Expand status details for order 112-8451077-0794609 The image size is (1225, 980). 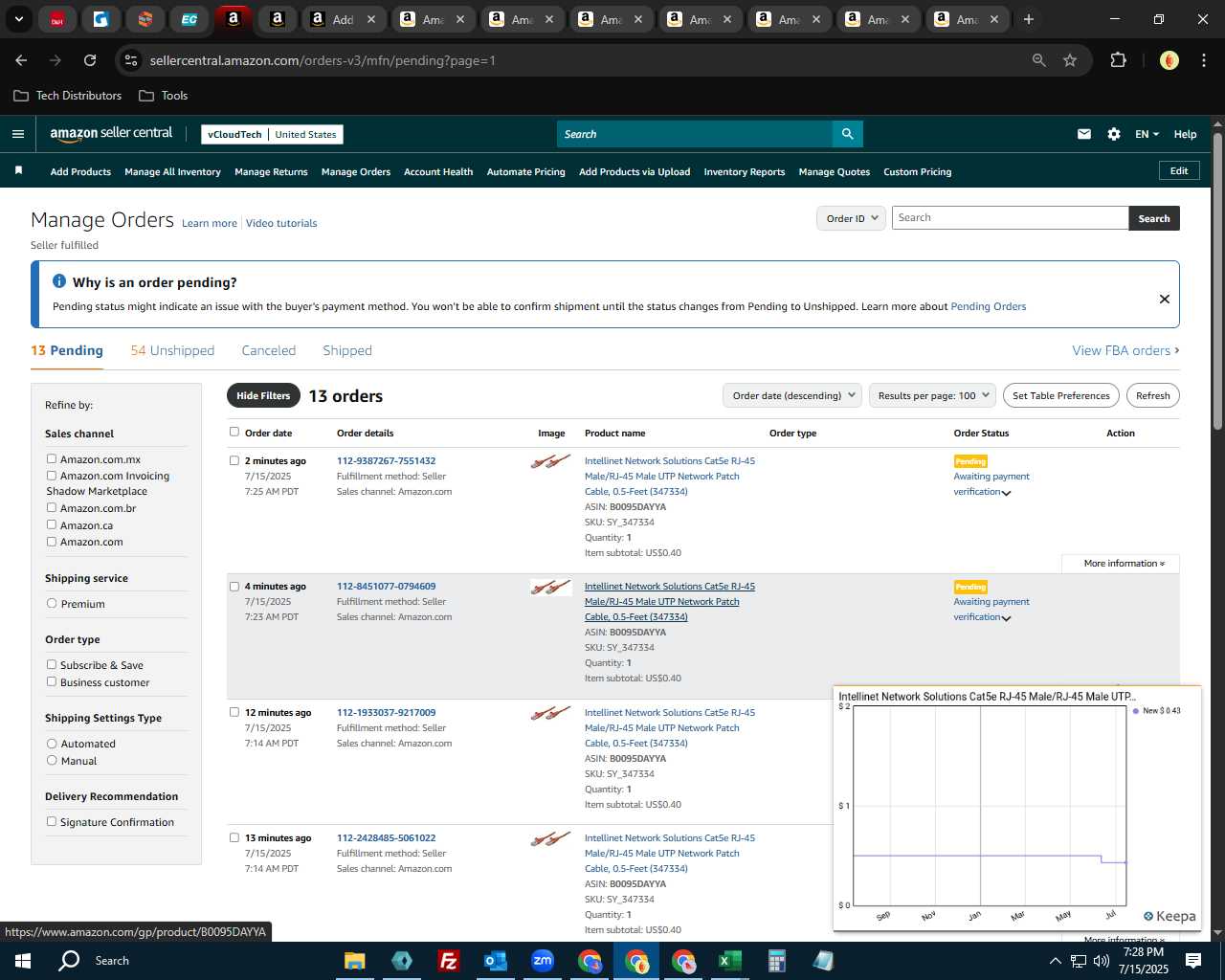point(1006,618)
